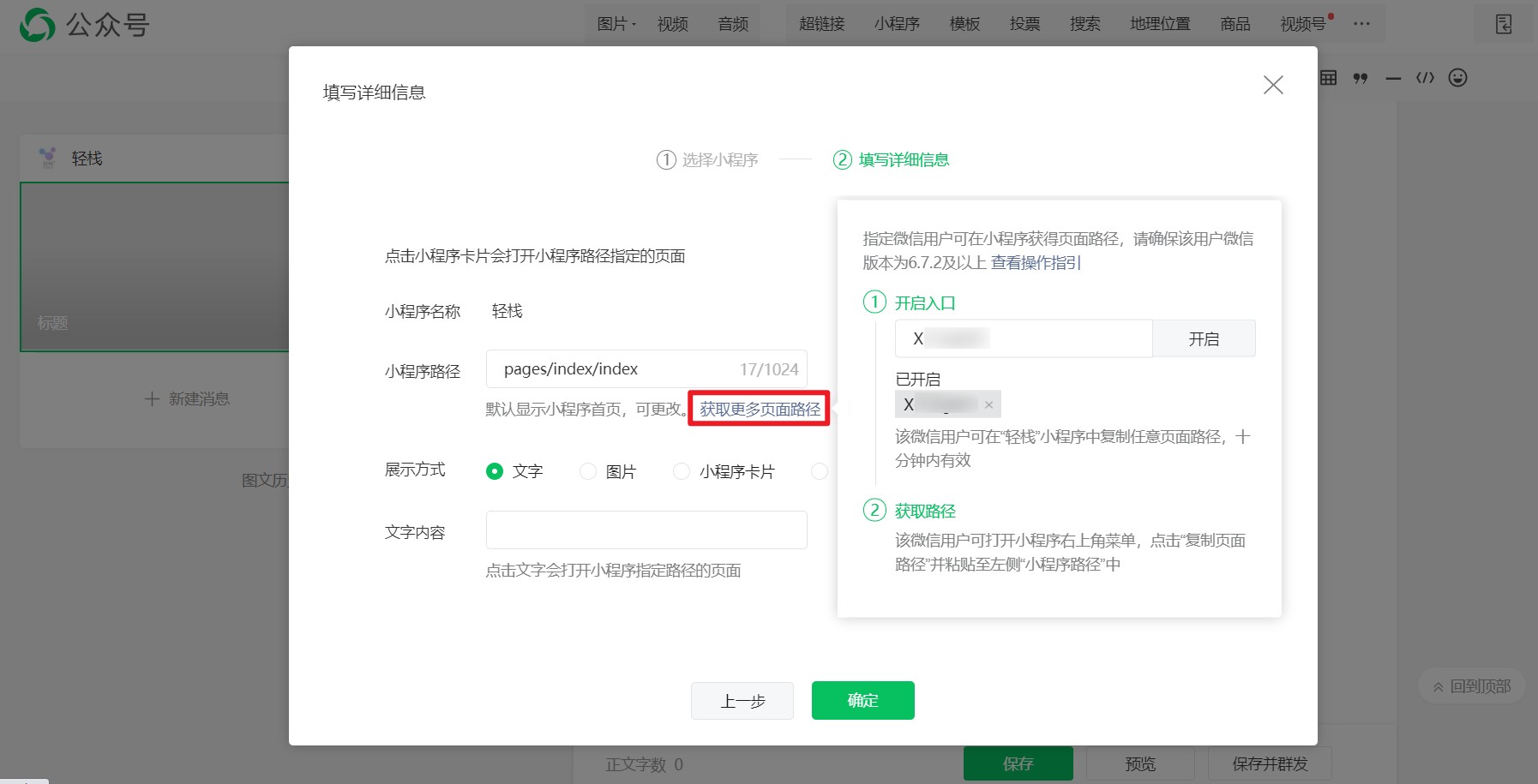
Task: Insert a table using the table icon
Action: click(x=1327, y=78)
